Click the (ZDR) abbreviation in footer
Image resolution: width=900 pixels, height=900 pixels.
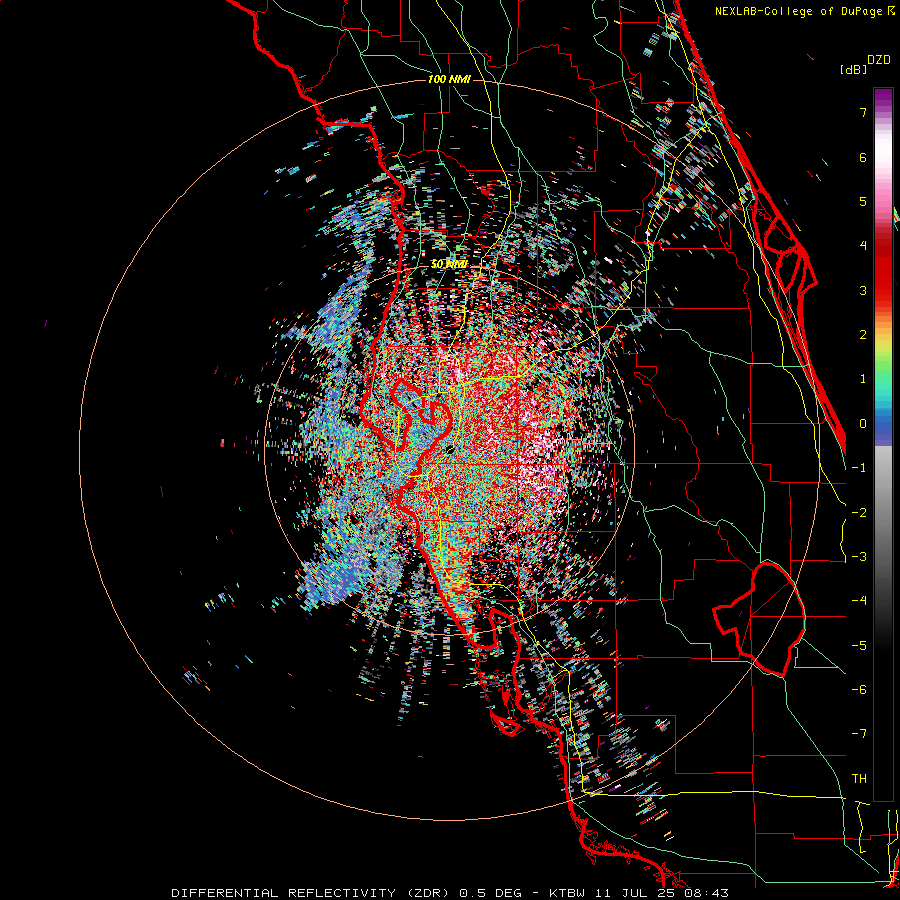pos(428,893)
